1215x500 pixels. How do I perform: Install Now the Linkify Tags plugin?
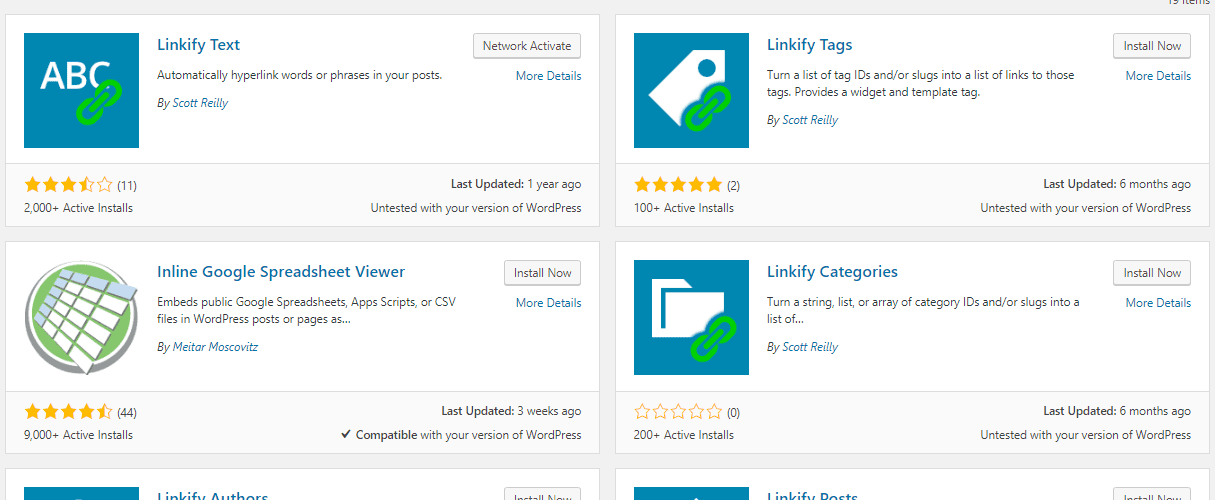pyautogui.click(x=1152, y=46)
